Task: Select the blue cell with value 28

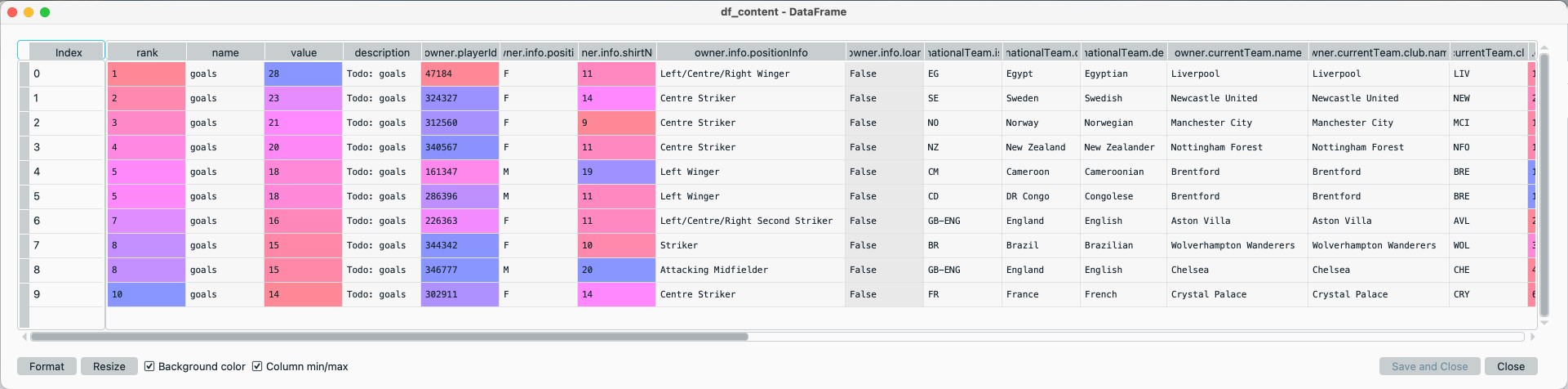Action: tap(303, 74)
